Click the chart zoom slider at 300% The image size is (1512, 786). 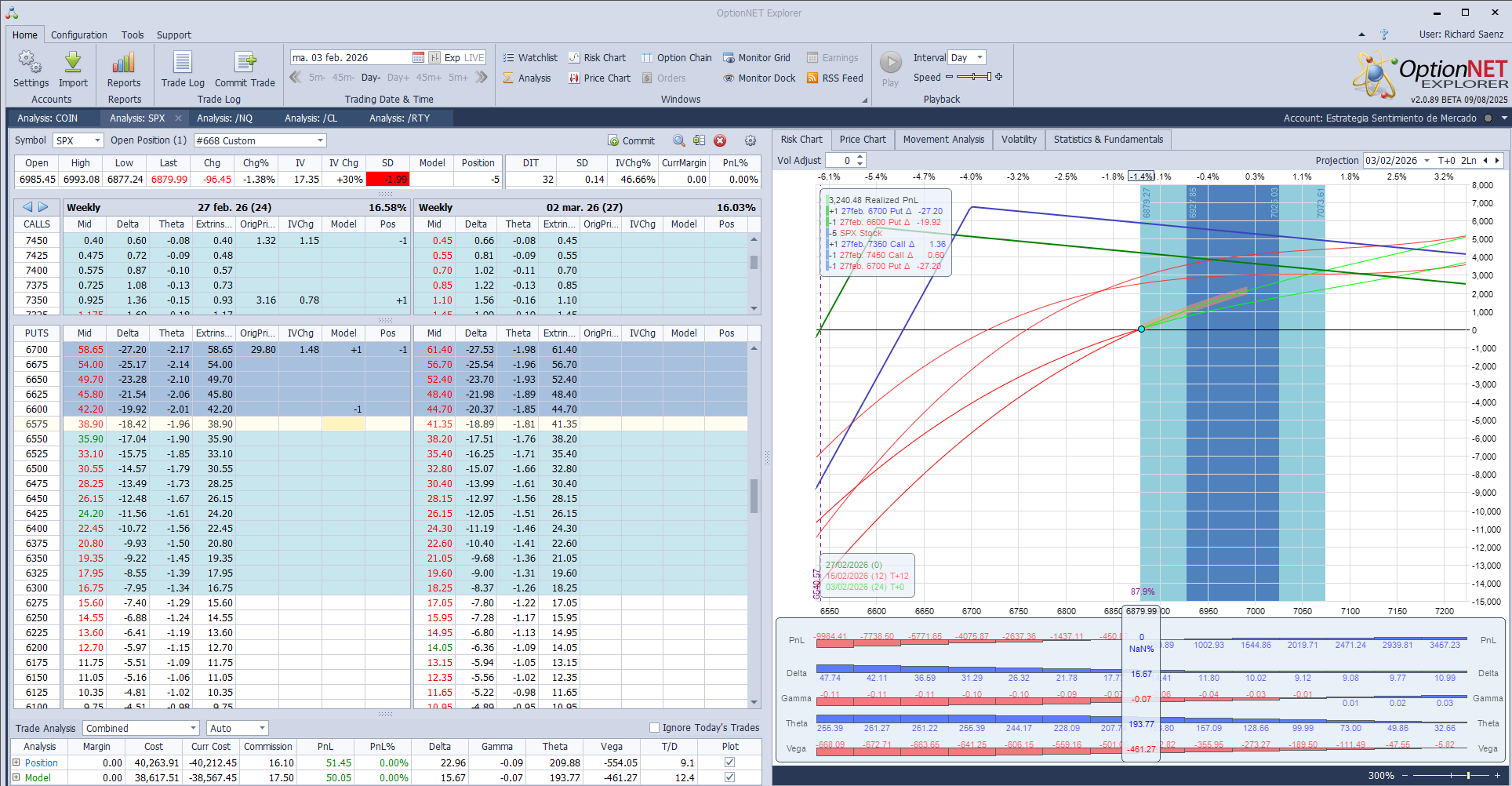point(1449,776)
